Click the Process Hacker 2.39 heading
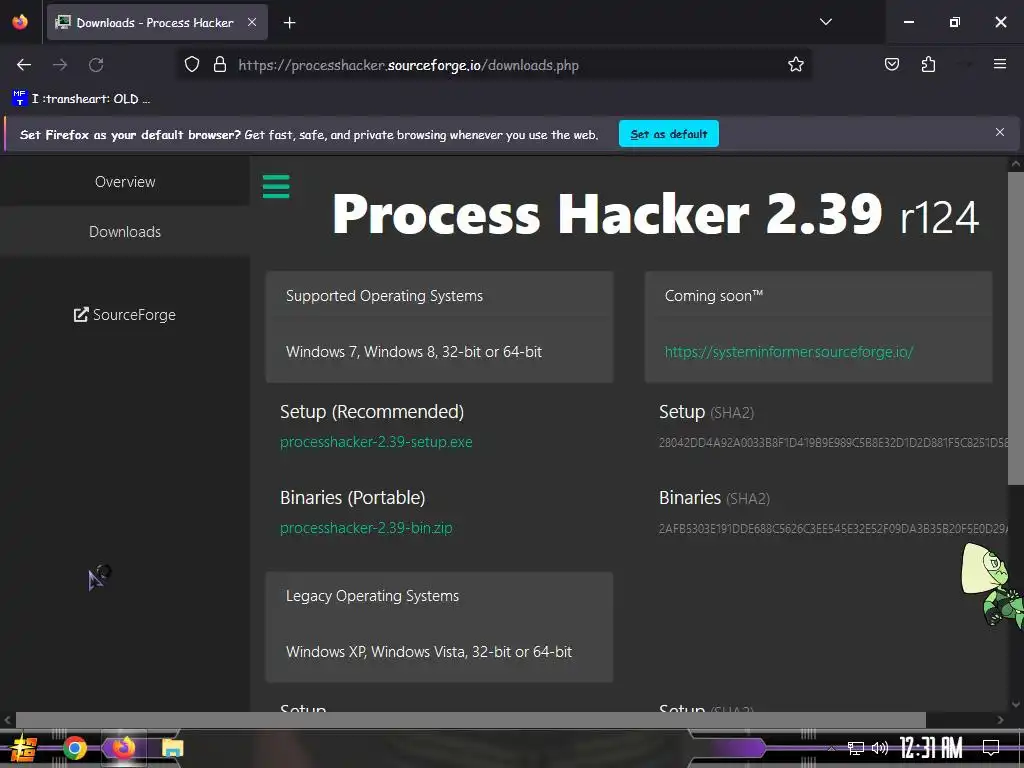Viewport: 1024px width, 768px height. [655, 214]
